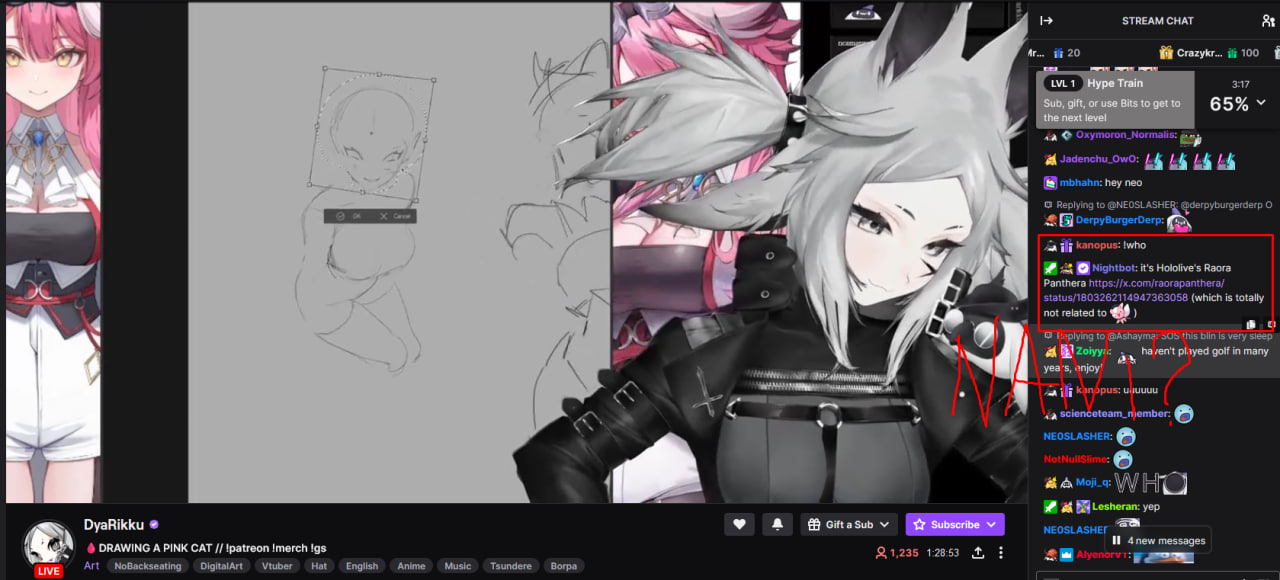
Task: Click Zoiyya username in chat
Action: point(1094,351)
